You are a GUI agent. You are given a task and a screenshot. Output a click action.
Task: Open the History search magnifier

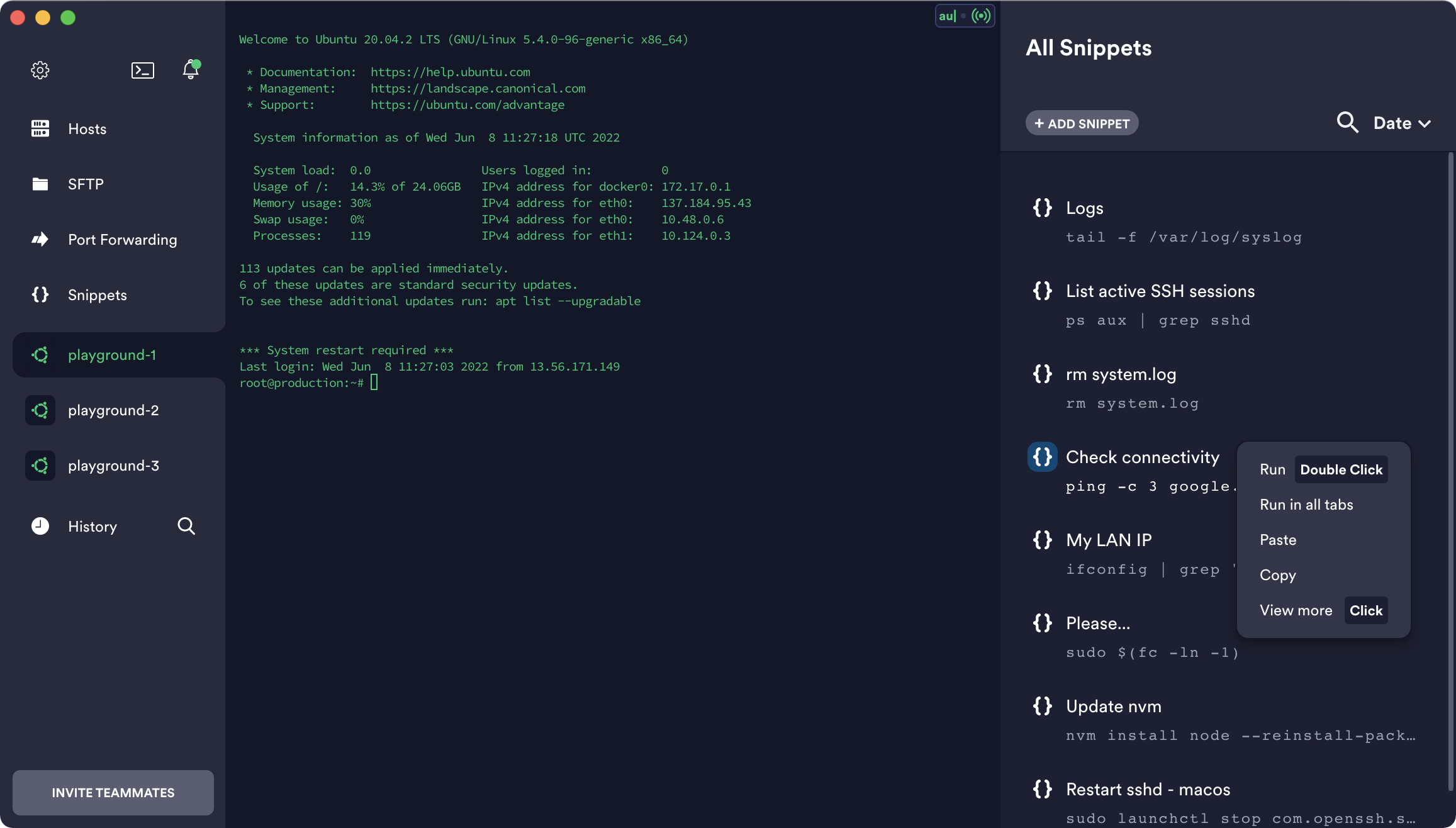tap(186, 526)
